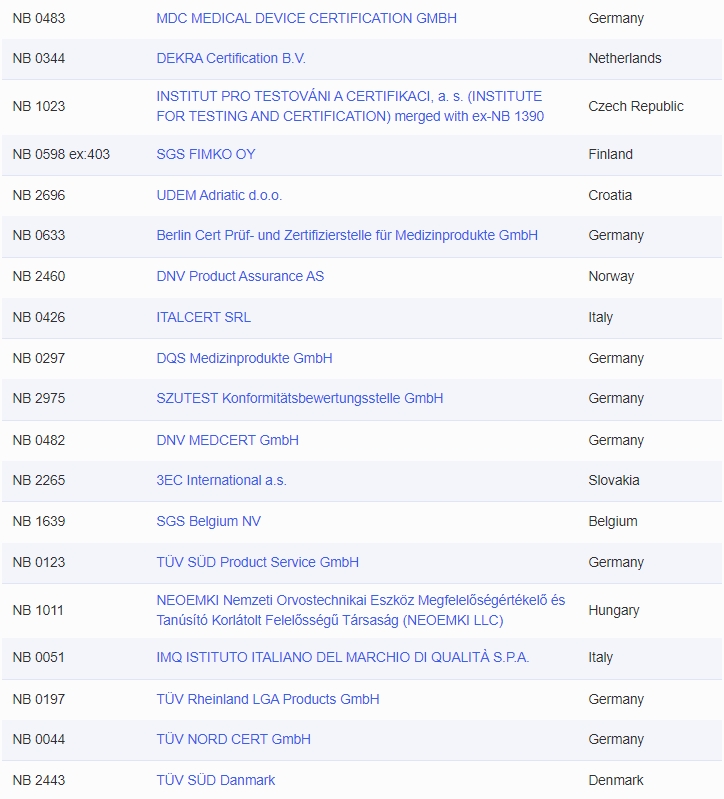724x799 pixels.
Task: Click the DEKRA Certification B.V. link
Action: coord(231,58)
